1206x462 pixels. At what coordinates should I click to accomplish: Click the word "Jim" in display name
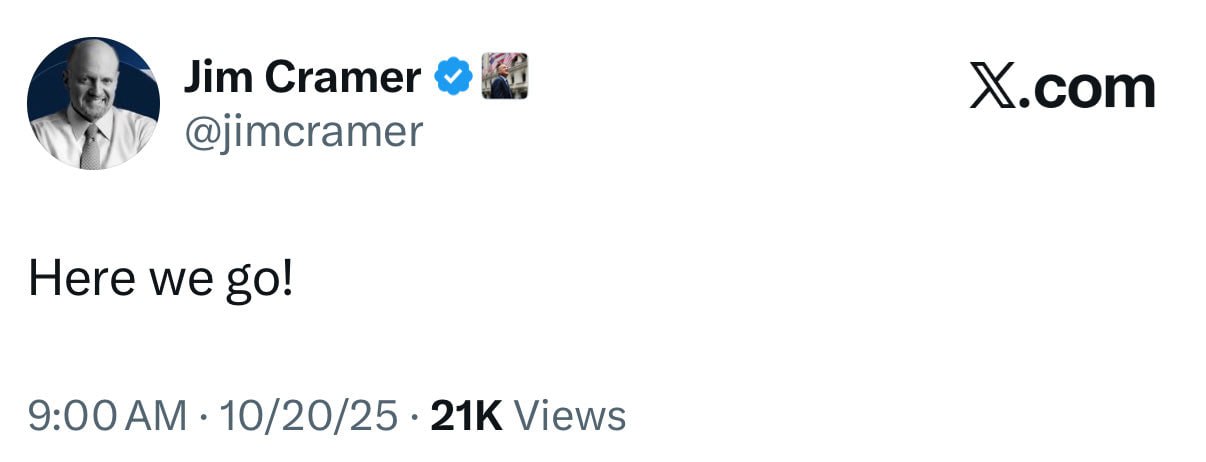pyautogui.click(x=217, y=77)
